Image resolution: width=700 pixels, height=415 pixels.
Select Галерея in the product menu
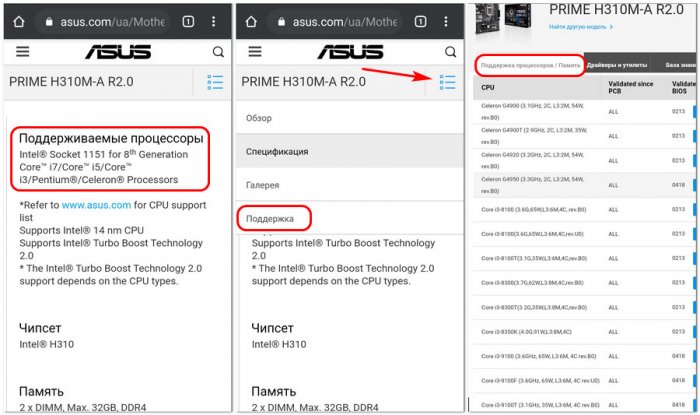(350, 185)
